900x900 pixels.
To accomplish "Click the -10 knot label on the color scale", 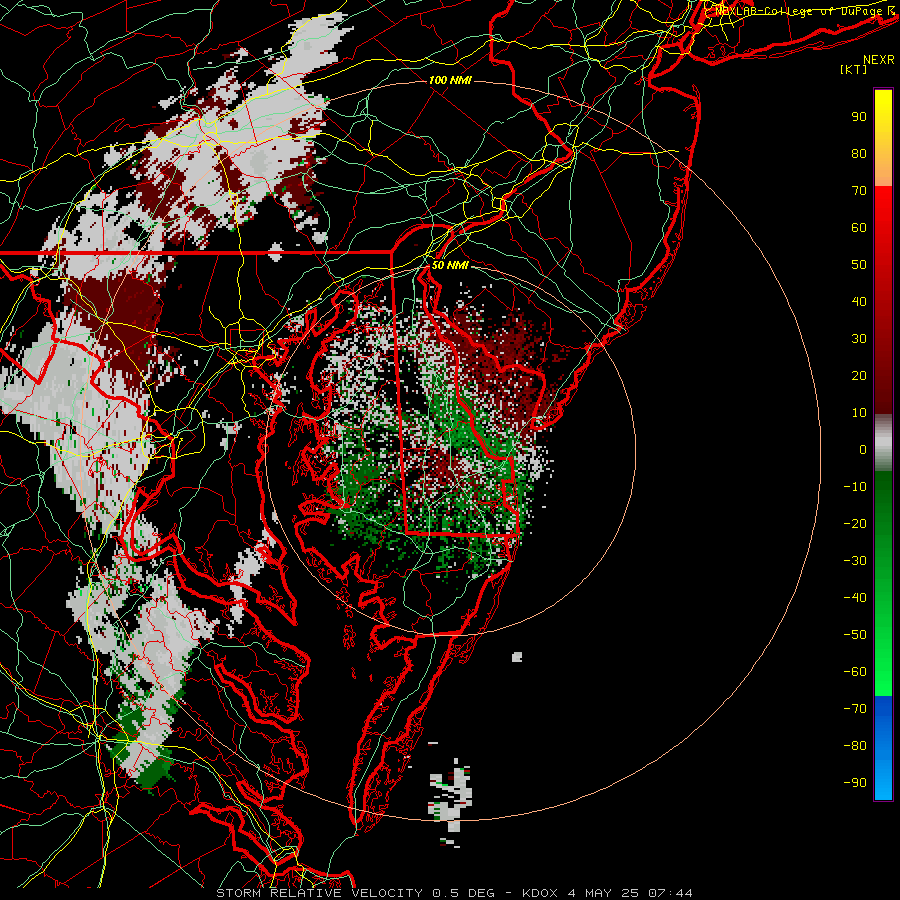I will pos(855,487).
